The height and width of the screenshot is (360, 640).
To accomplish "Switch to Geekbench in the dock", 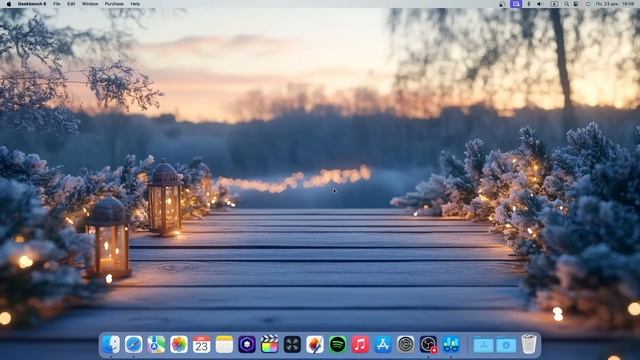I will coord(451,344).
